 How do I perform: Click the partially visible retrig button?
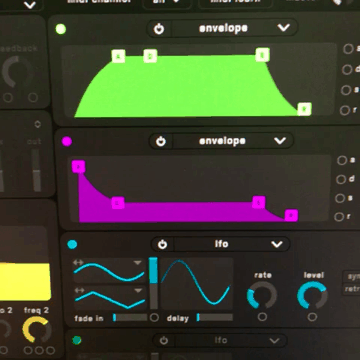(351, 289)
